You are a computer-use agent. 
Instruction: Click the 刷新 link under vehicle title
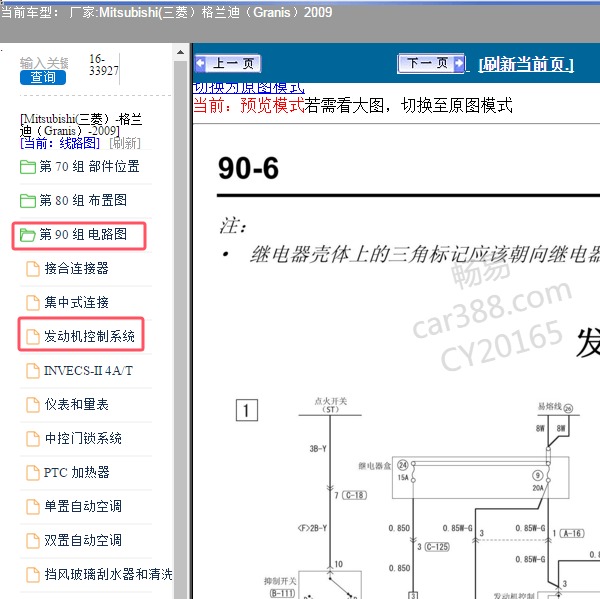coord(125,144)
